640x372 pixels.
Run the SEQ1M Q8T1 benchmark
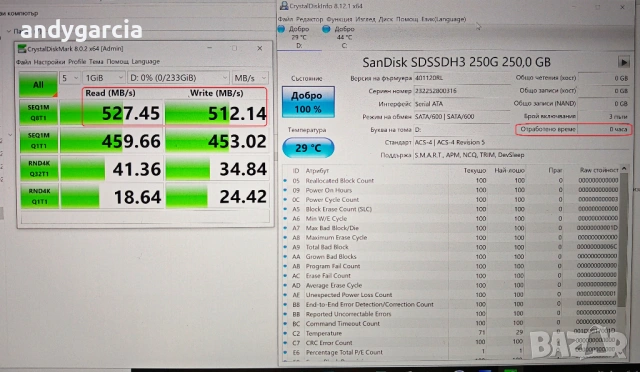[x=39, y=113]
